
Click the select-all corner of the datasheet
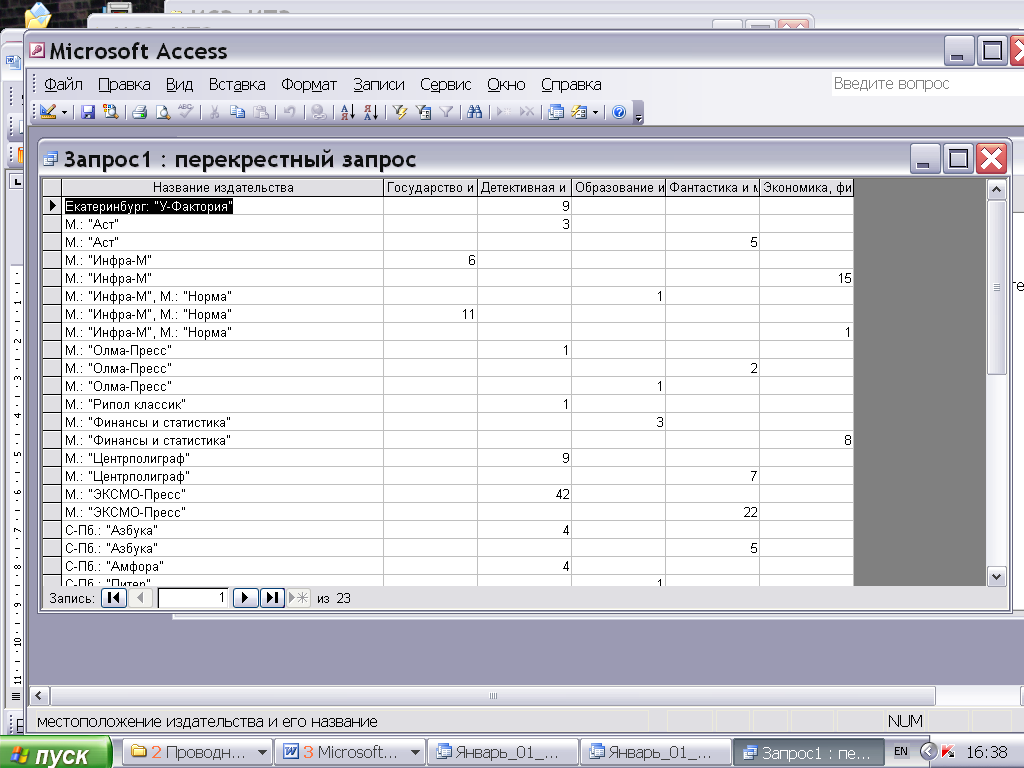pos(52,187)
